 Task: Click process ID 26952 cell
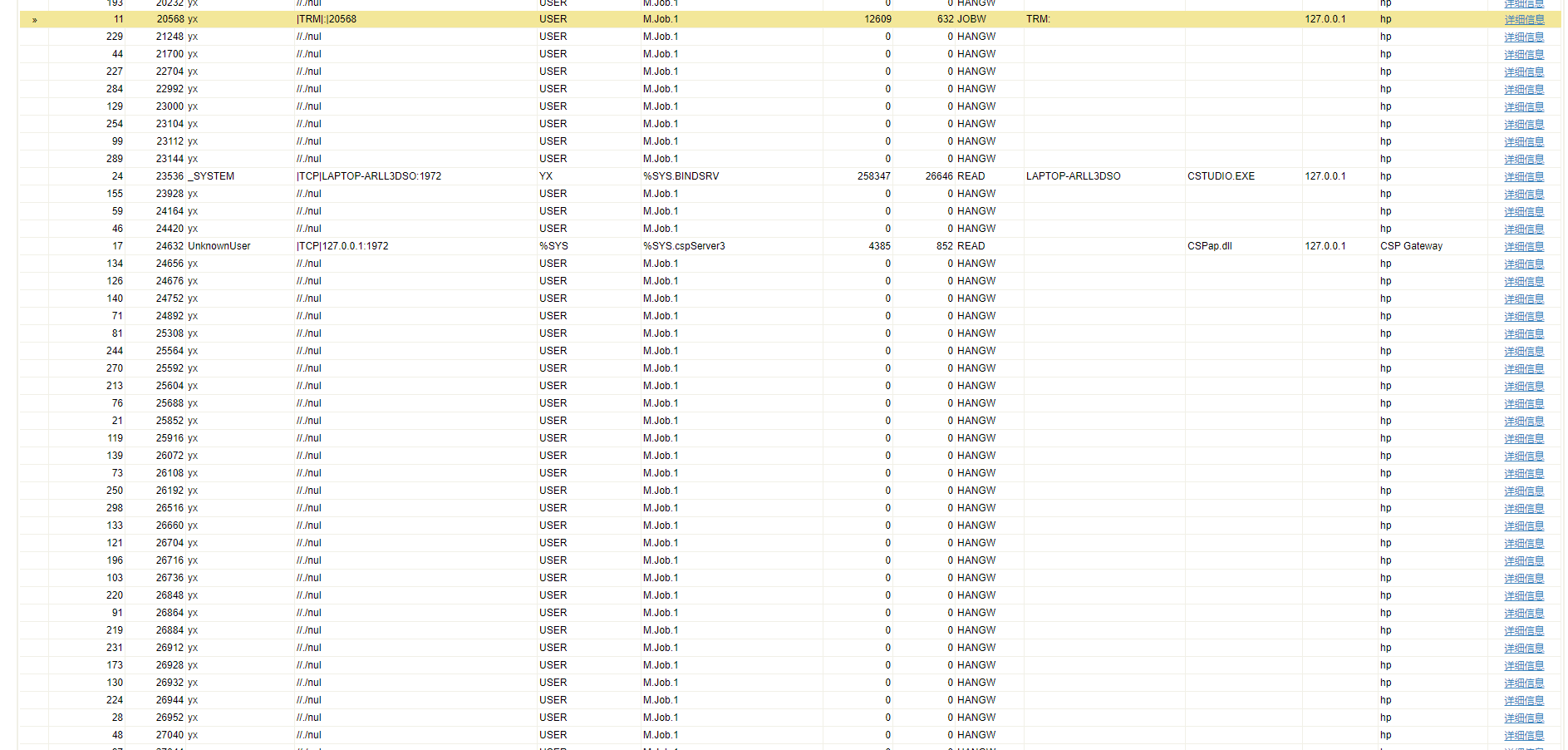(170, 718)
